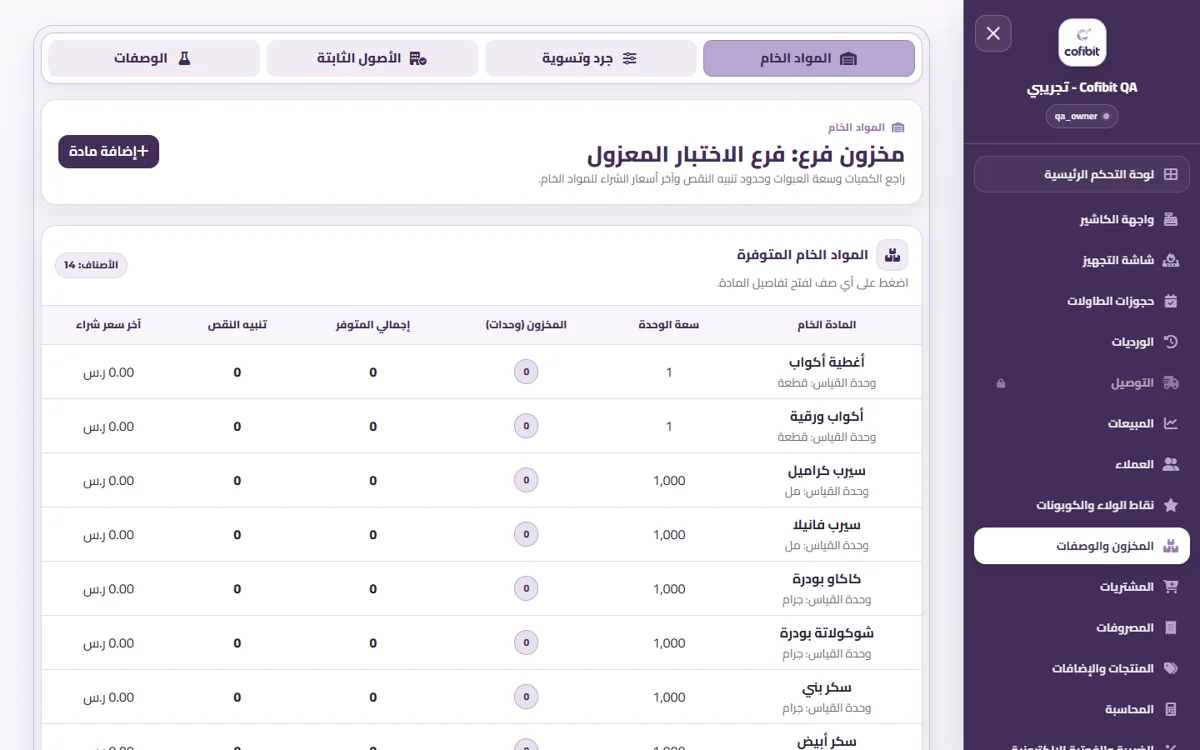Viewport: 1200px width, 750px height.
Task: Switch to جرد وتسوية tab
Action: coord(591,58)
